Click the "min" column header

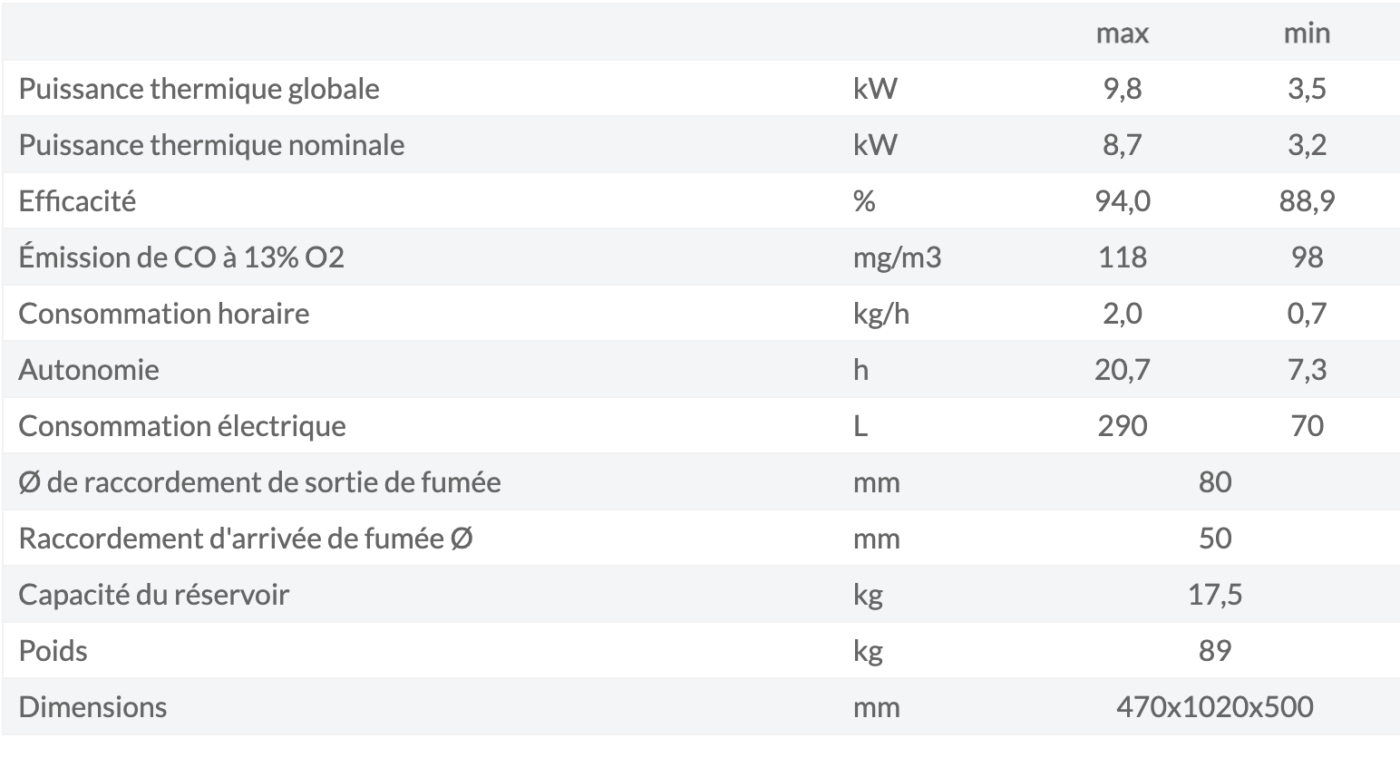click(1306, 33)
